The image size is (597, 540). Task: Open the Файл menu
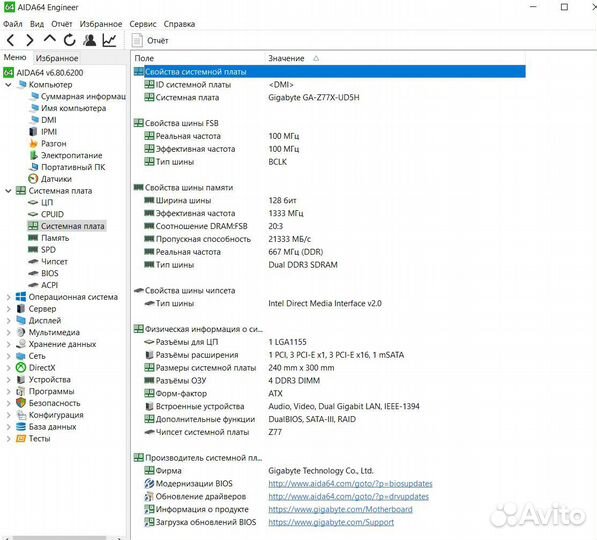click(13, 24)
